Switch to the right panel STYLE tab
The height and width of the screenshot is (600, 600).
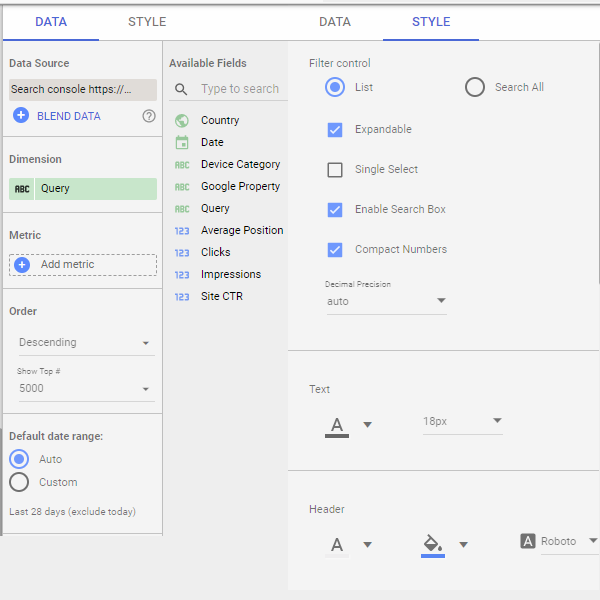431,22
